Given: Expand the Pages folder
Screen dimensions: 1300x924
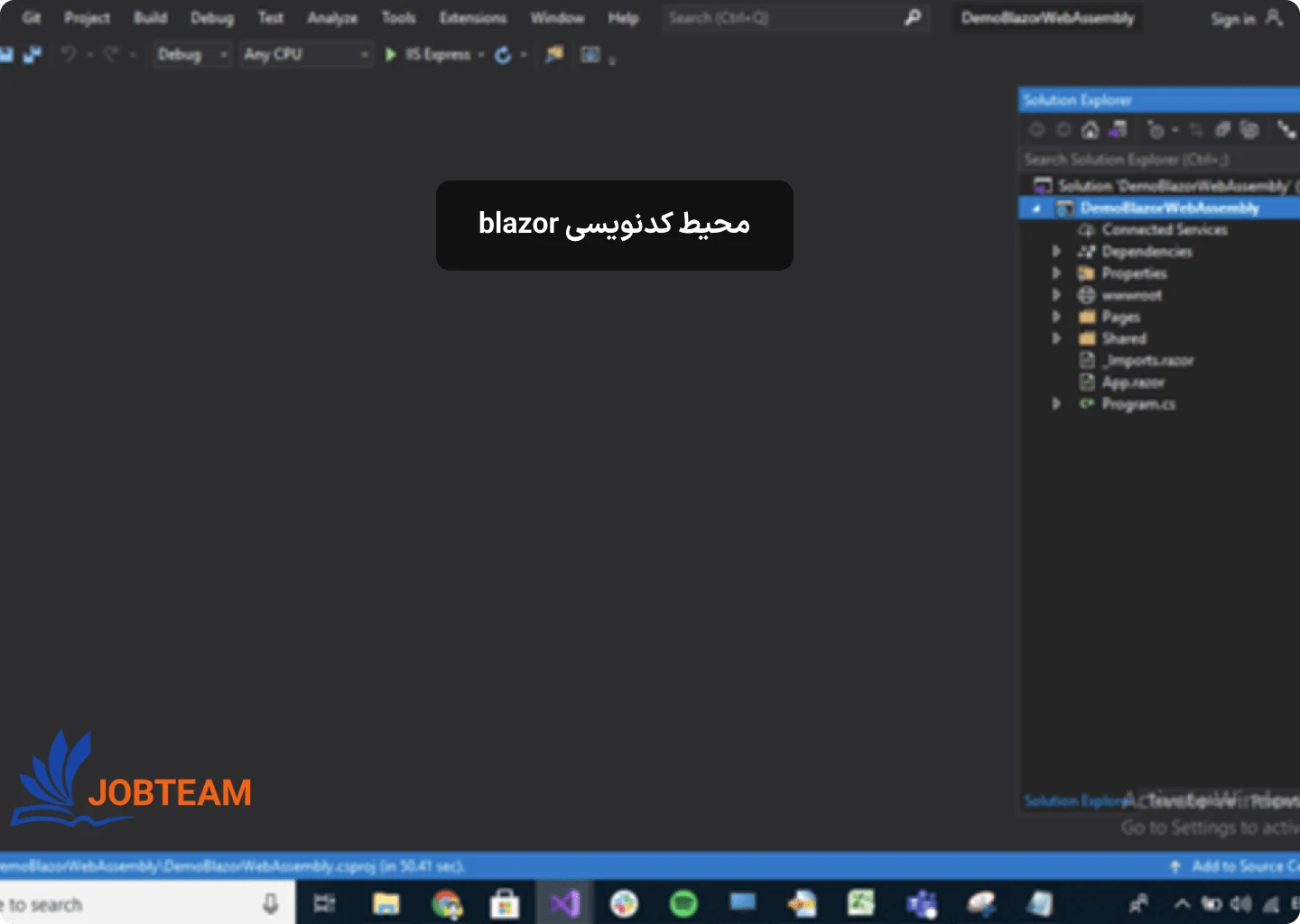Looking at the screenshot, I should [1056, 317].
